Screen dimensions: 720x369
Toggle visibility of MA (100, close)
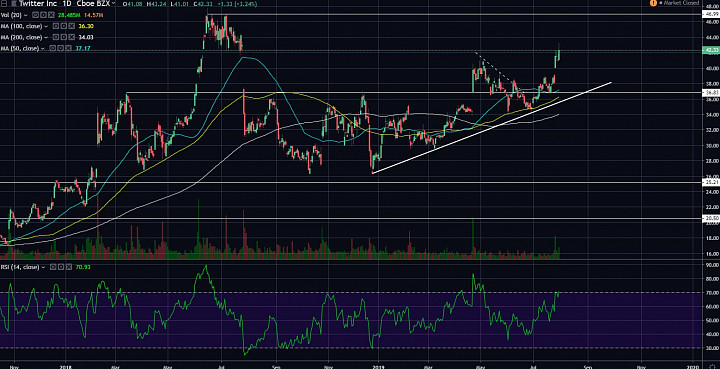tap(56, 26)
